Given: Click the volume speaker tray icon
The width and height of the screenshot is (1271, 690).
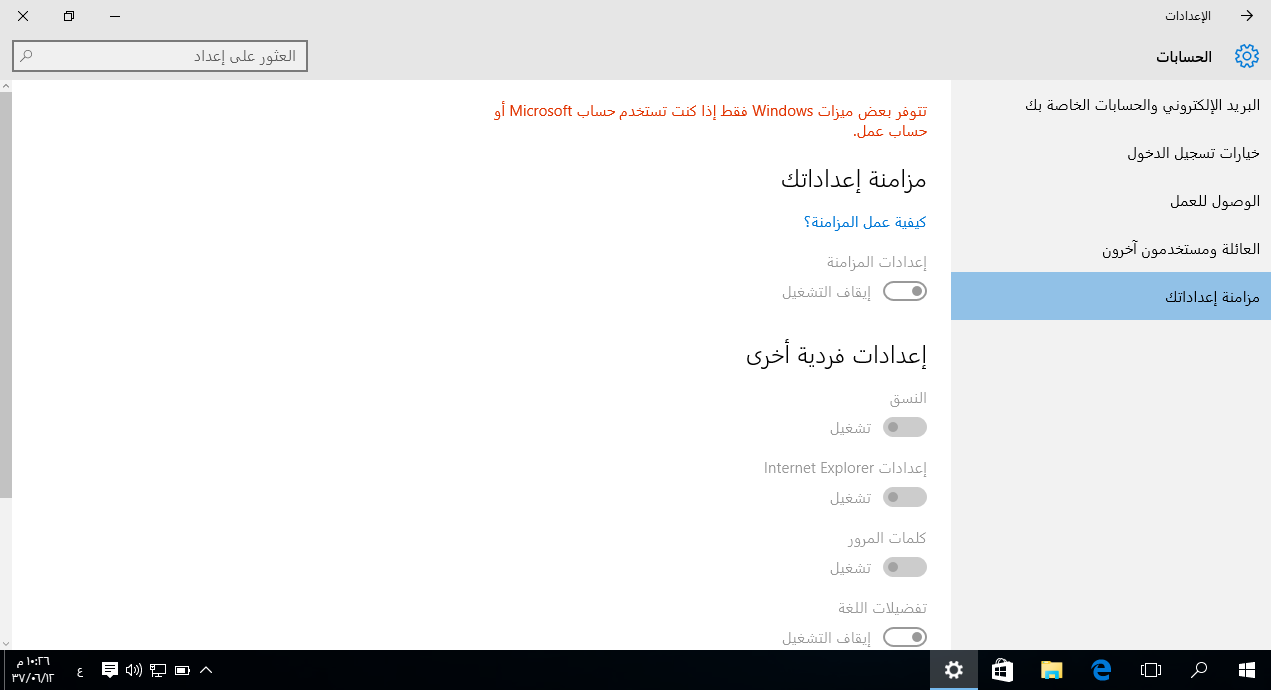Looking at the screenshot, I should pos(134,670).
